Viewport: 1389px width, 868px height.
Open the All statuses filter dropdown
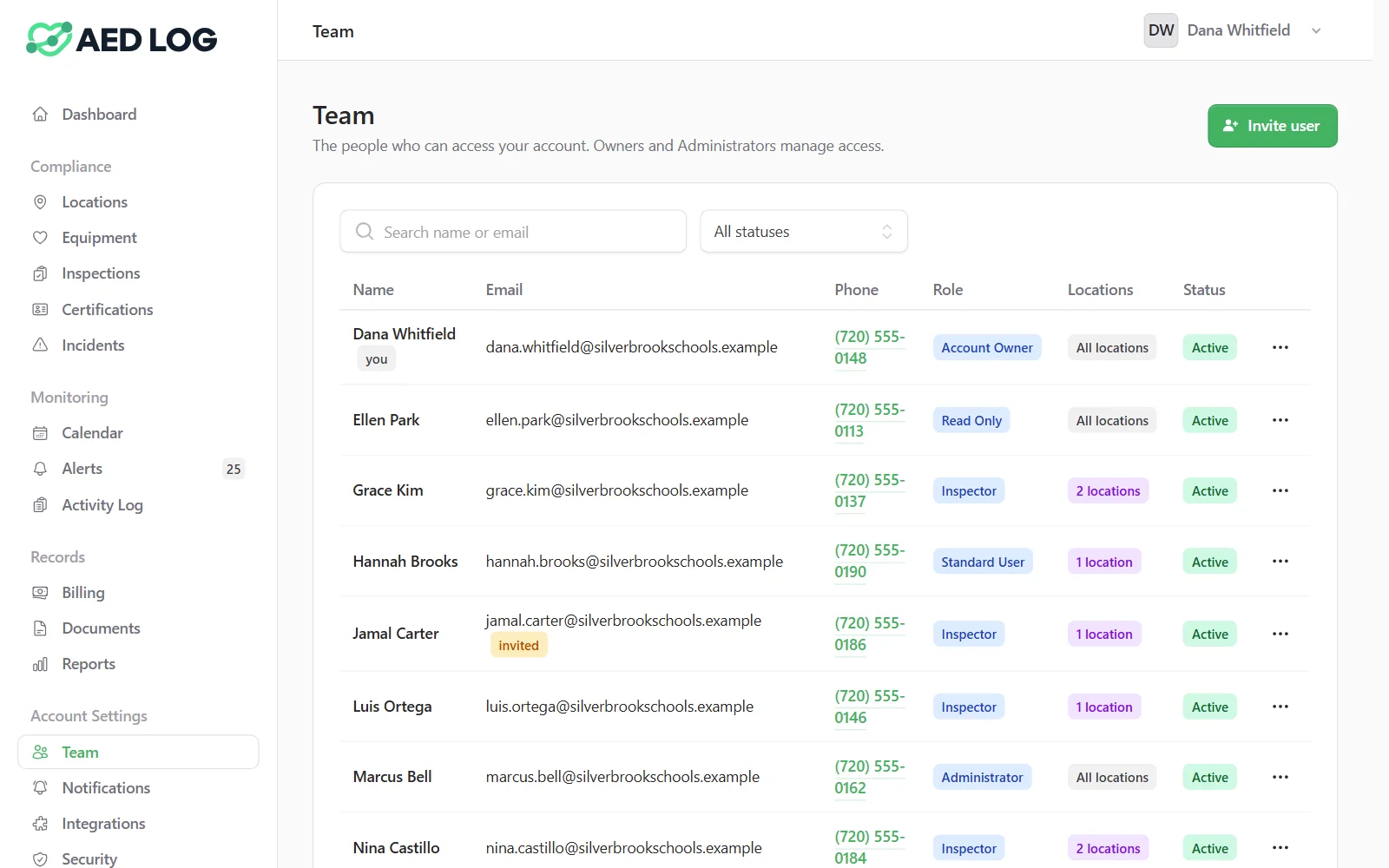point(804,232)
